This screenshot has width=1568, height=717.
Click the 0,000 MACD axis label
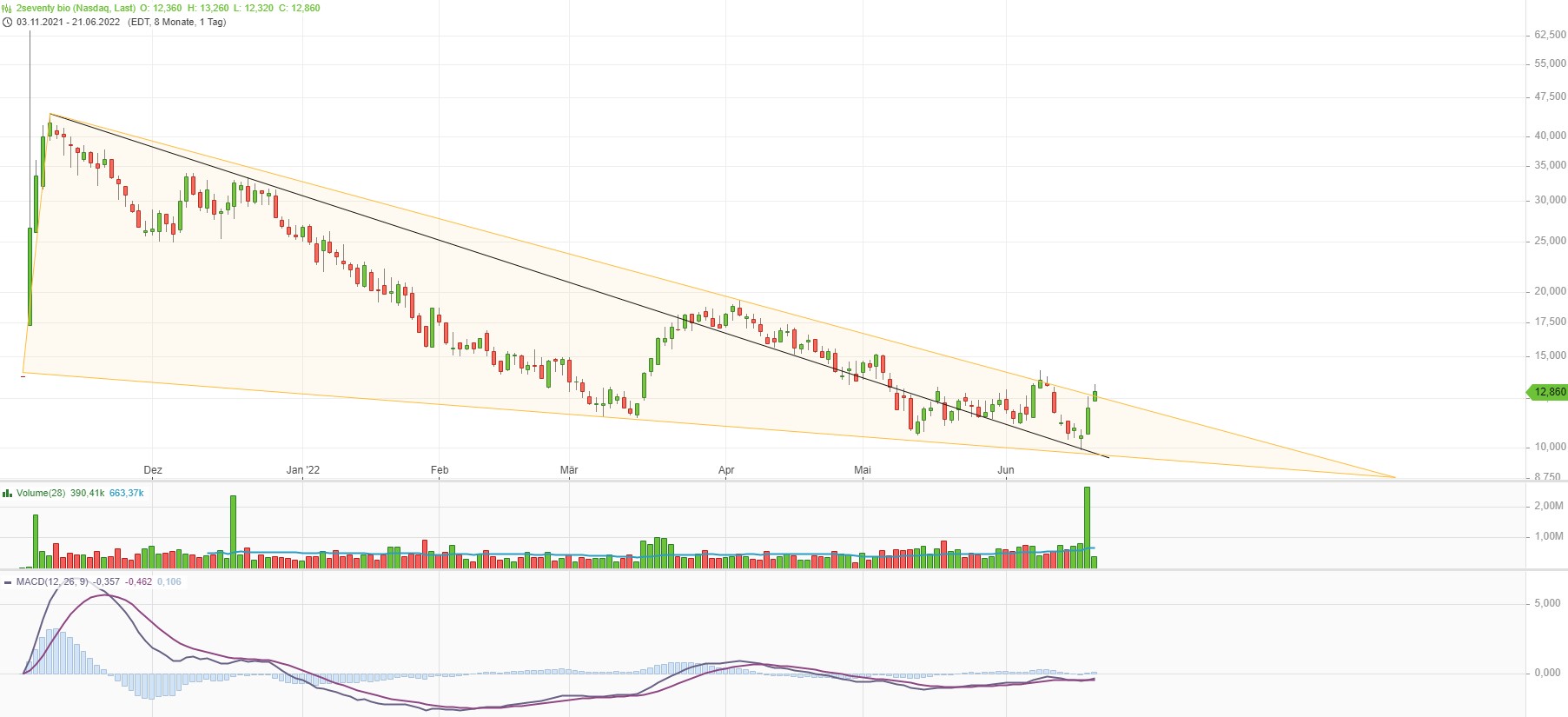1547,673
